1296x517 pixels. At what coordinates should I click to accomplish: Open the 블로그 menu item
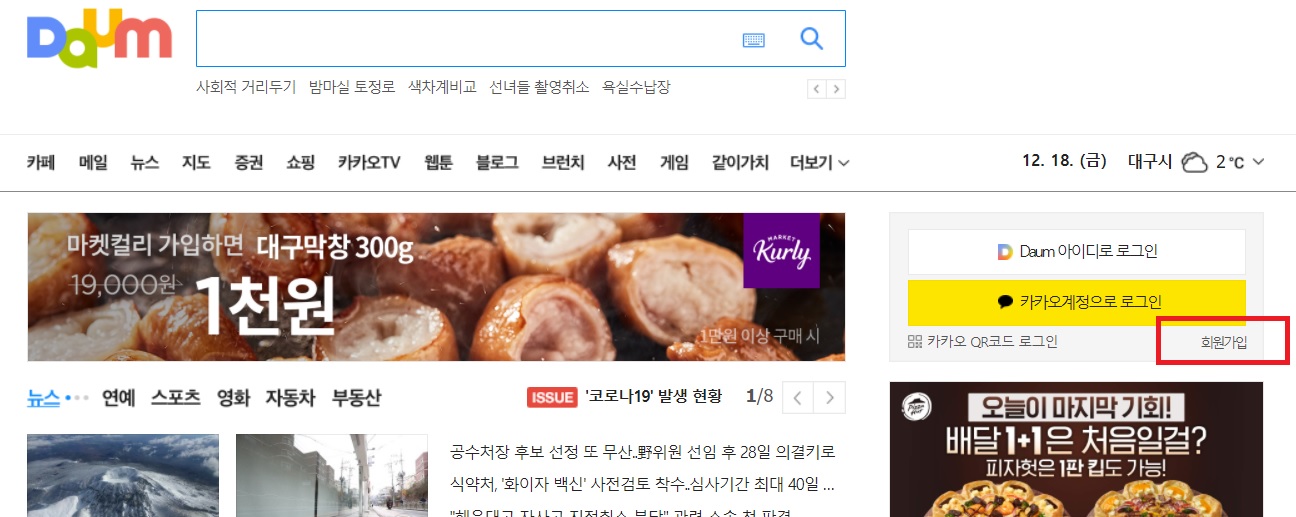(497, 162)
